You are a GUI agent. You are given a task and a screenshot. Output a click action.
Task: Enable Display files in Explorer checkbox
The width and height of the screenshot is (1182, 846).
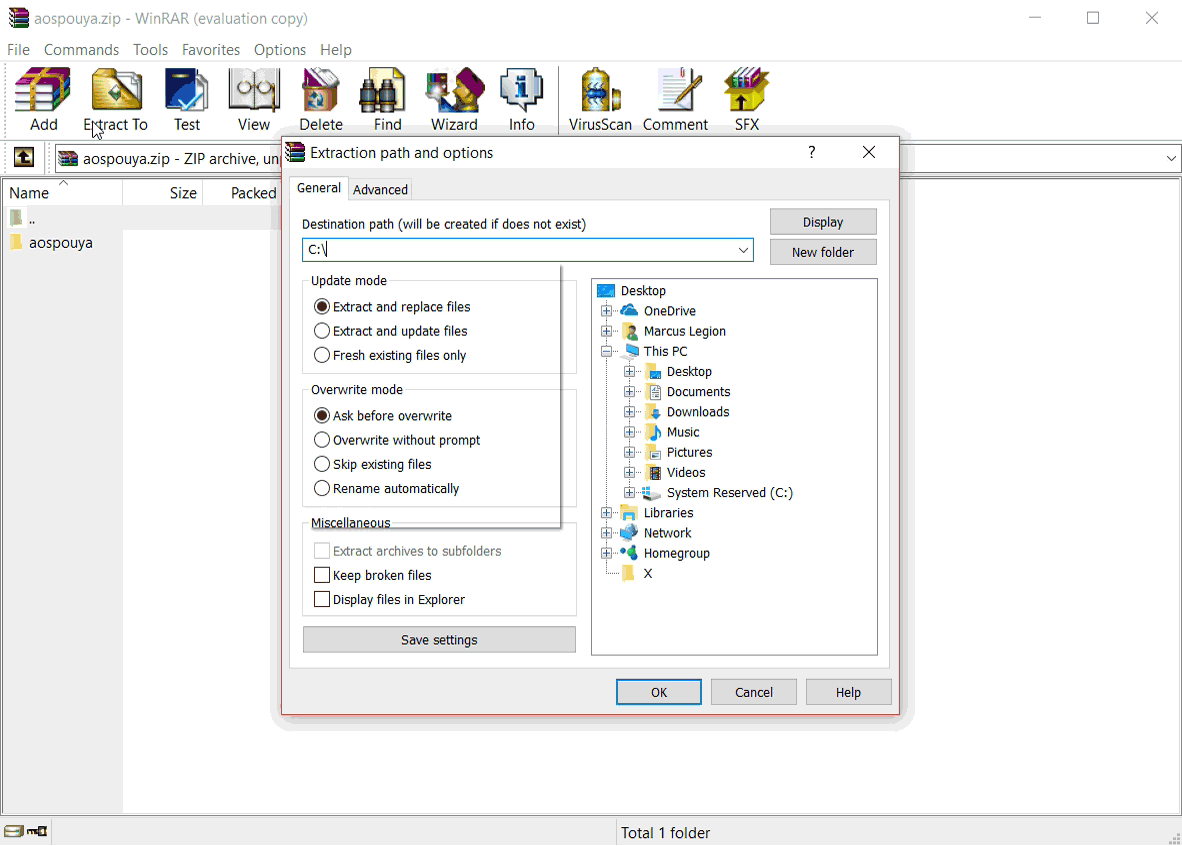point(322,599)
